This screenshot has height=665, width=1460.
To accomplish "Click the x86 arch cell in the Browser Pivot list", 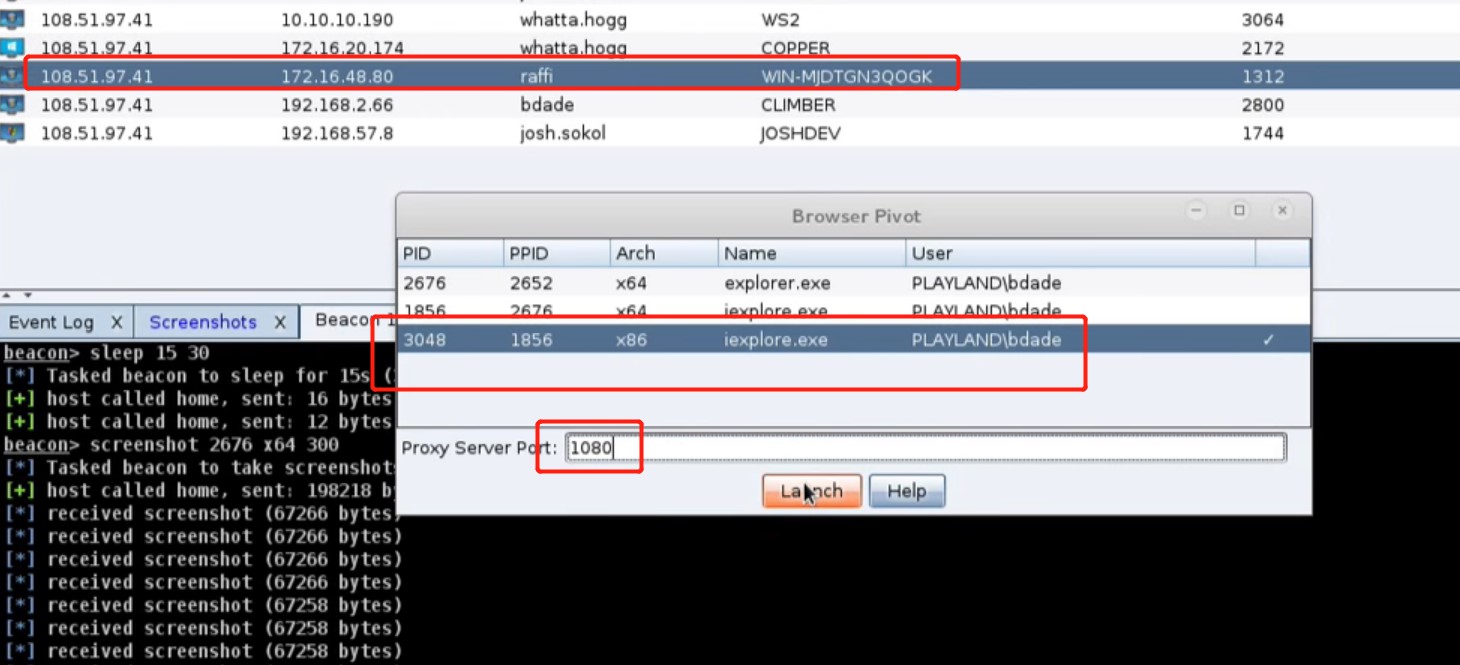I will [631, 340].
